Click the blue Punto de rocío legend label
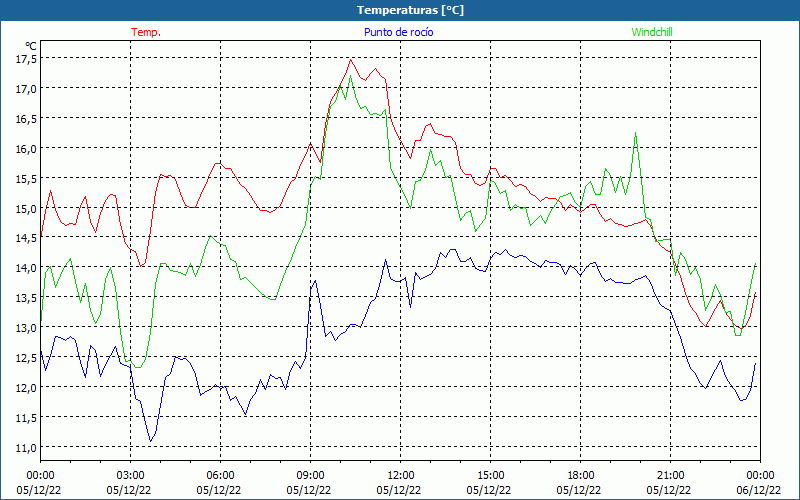 [398, 32]
